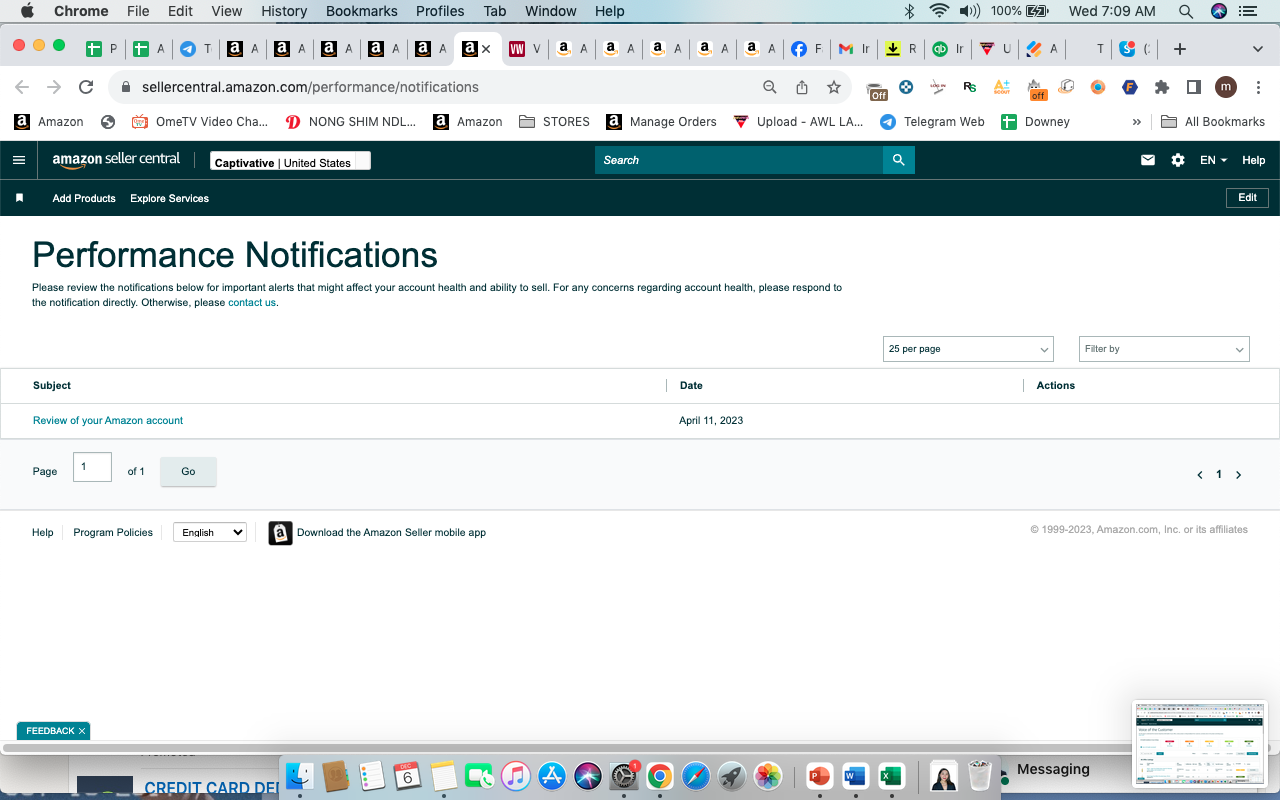This screenshot has width=1280, height=800.
Task: Open new Chrome tab with plus button
Action: (1180, 49)
